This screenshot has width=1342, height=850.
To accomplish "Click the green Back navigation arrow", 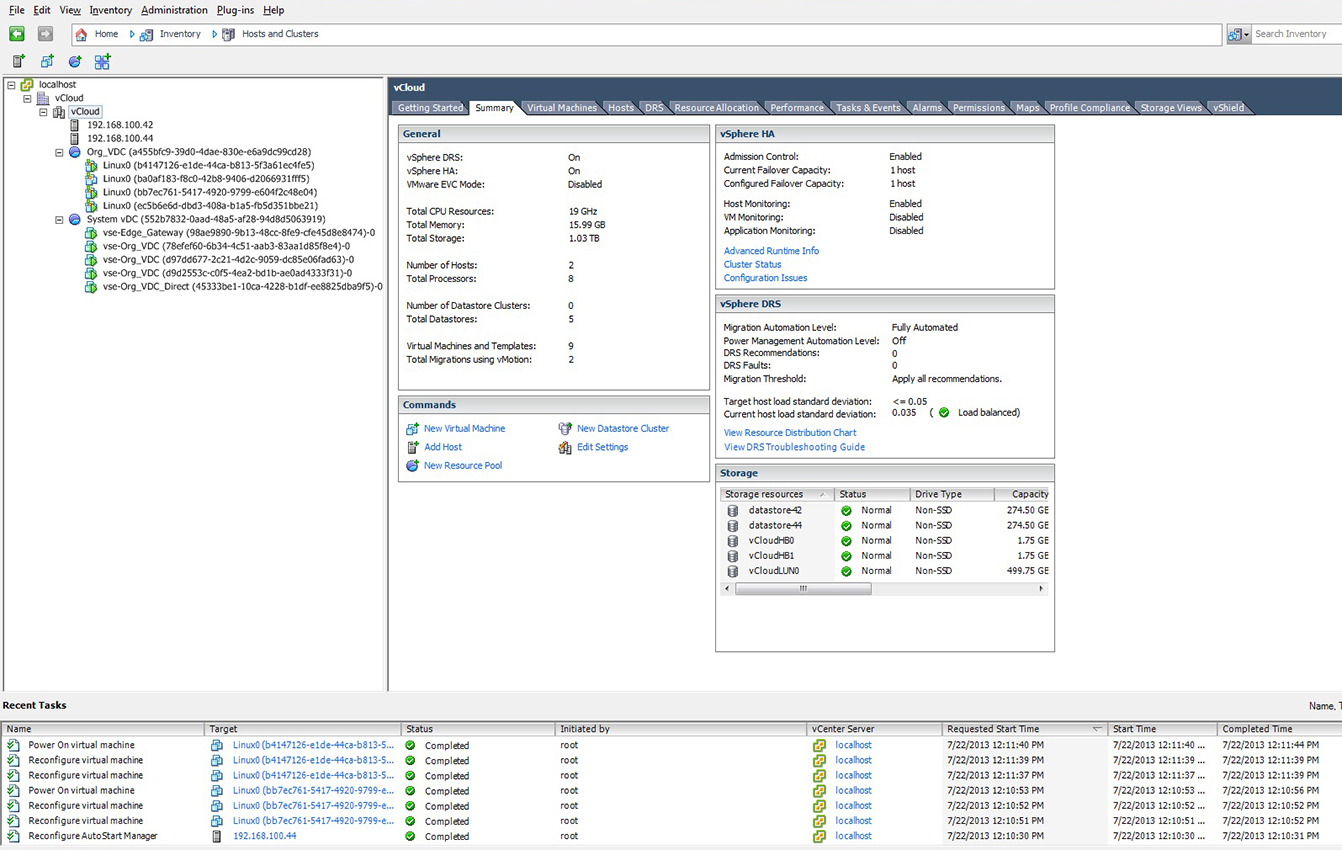I will click(x=17, y=34).
